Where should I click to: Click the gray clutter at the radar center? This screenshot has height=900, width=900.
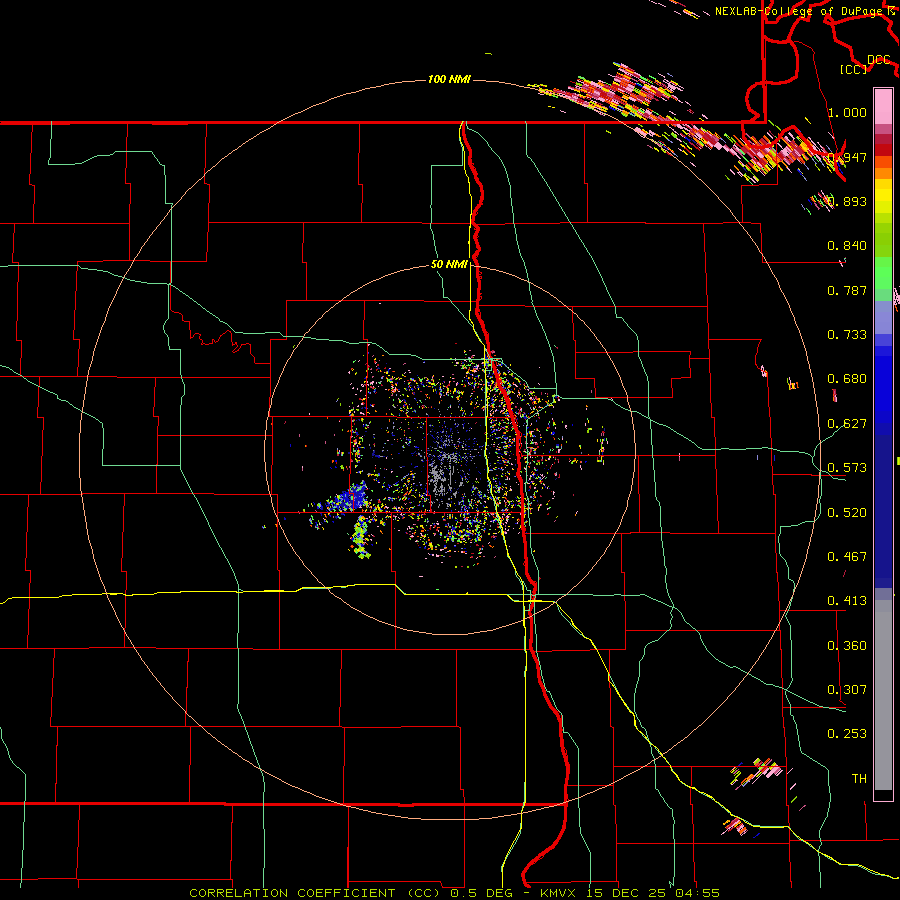click(443, 474)
